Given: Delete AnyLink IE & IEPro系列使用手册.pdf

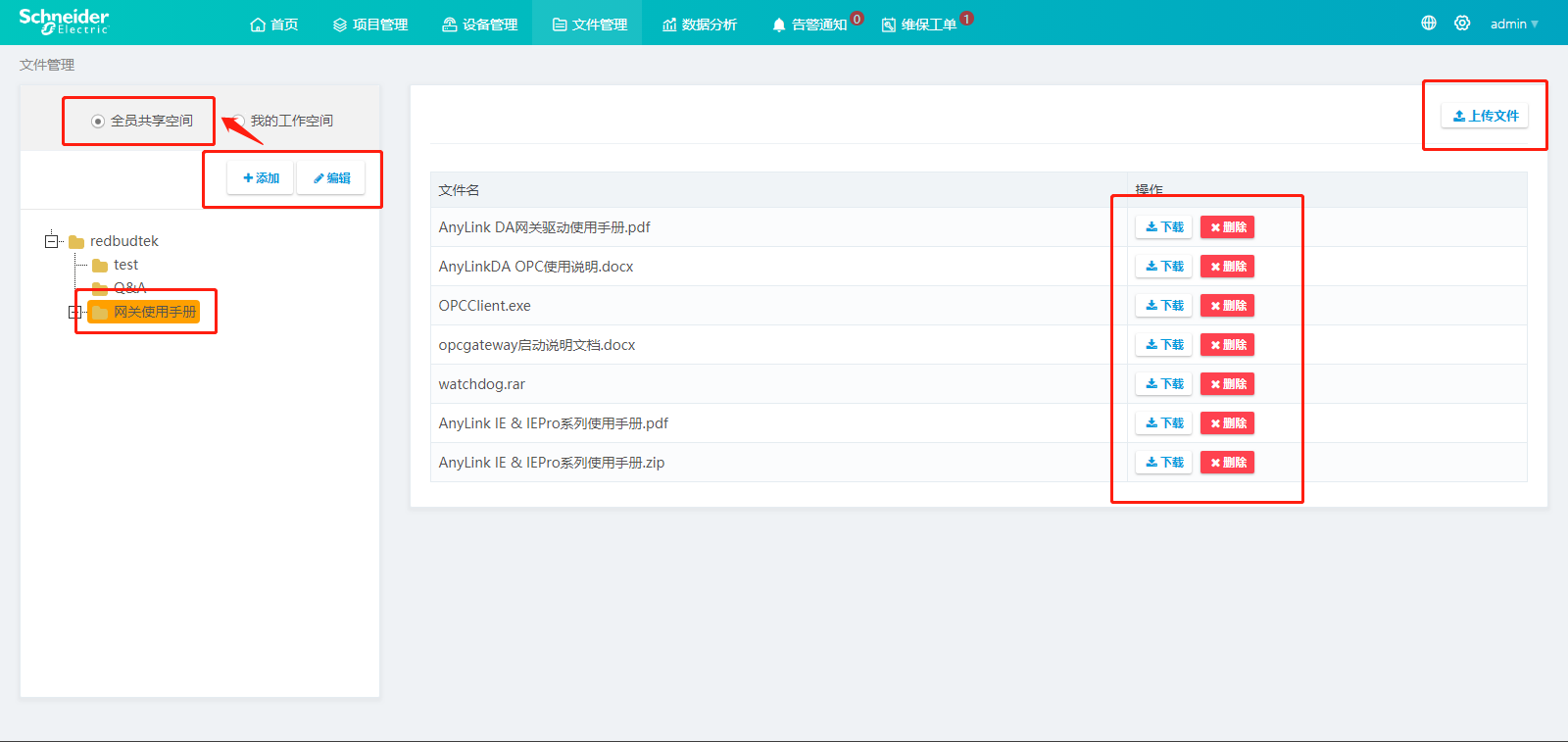Looking at the screenshot, I should click(1228, 423).
